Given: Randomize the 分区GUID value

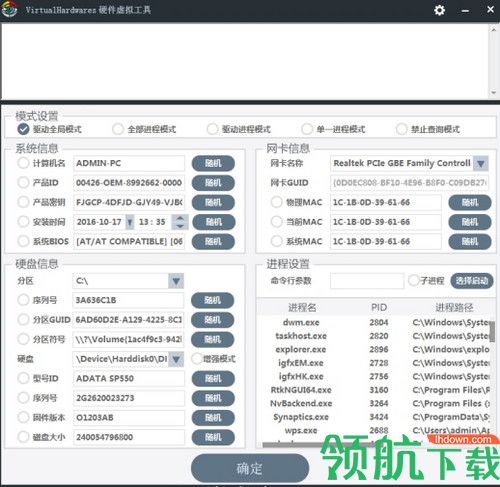Looking at the screenshot, I should [212, 320].
